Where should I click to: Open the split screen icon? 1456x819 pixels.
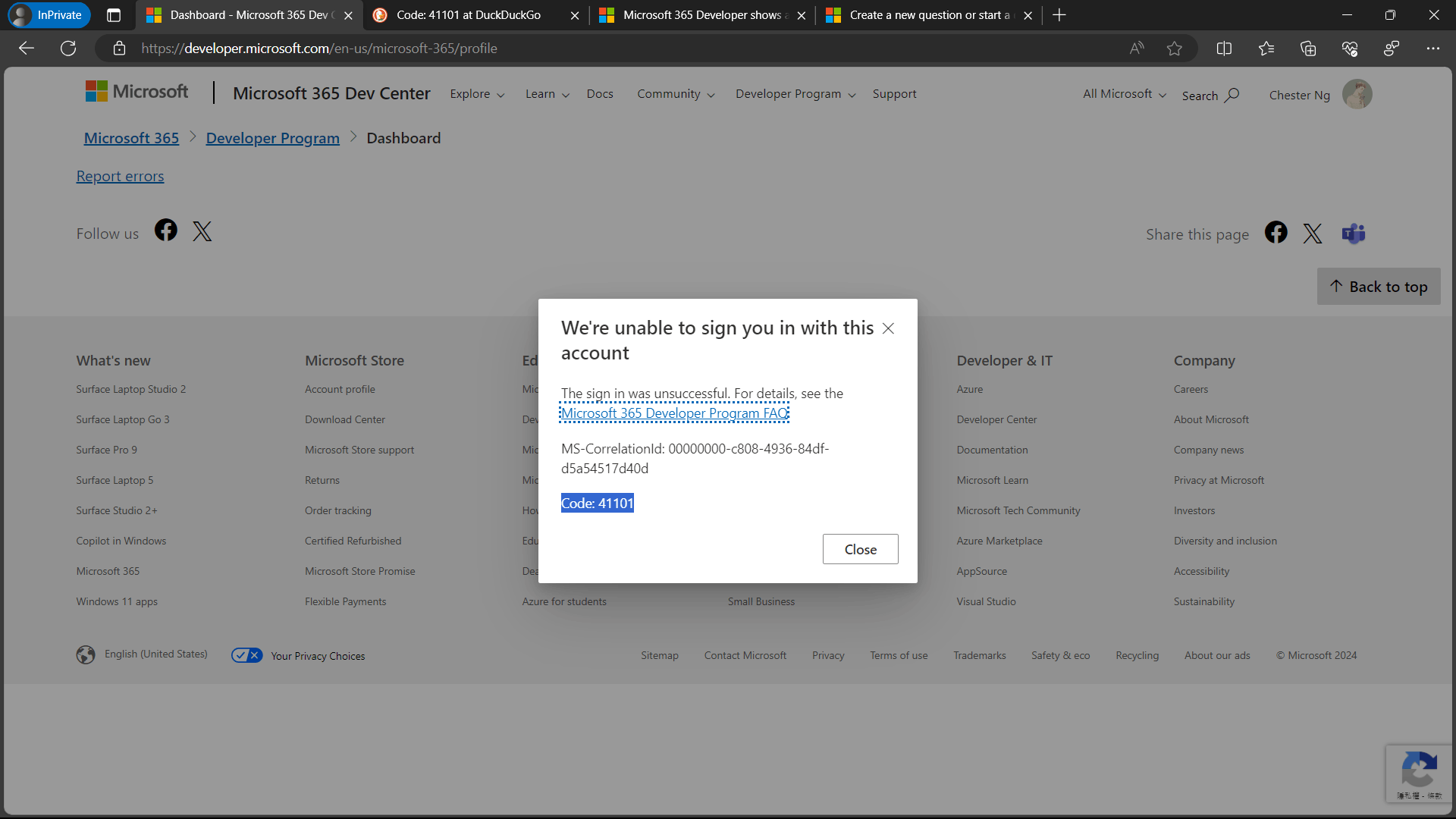pyautogui.click(x=1224, y=49)
